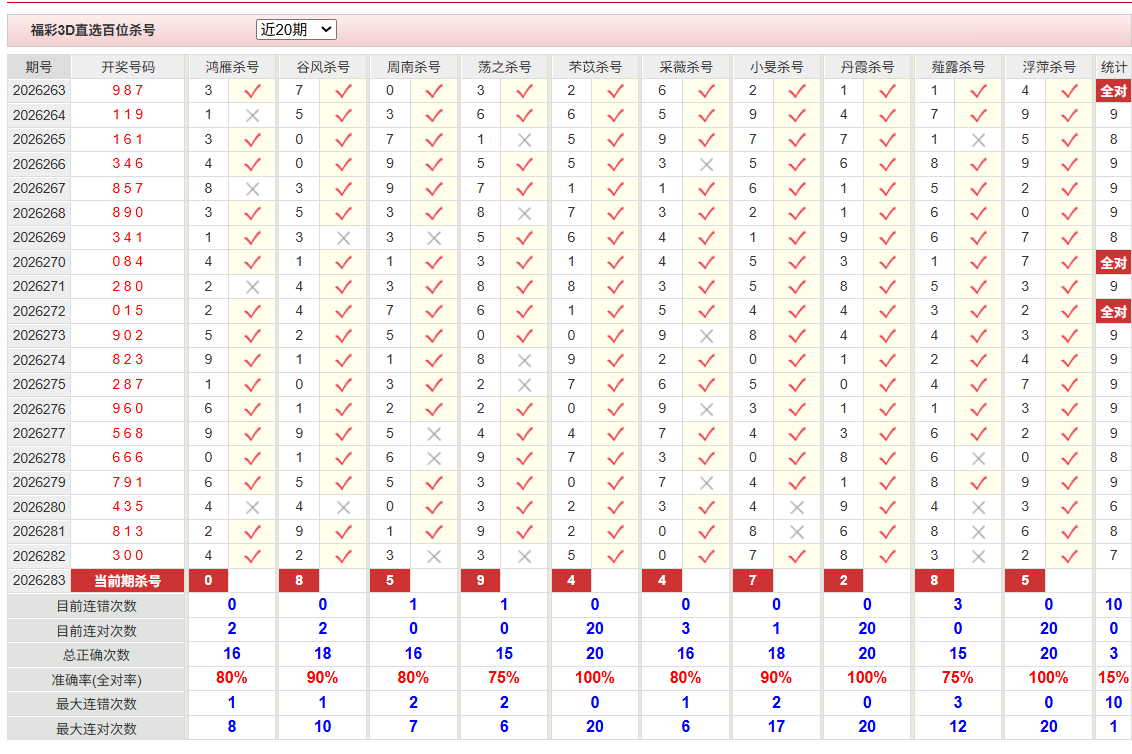Click the winning number 987 in row 2026263
Viewport: 1132px width, 754px height.
click(x=128, y=90)
